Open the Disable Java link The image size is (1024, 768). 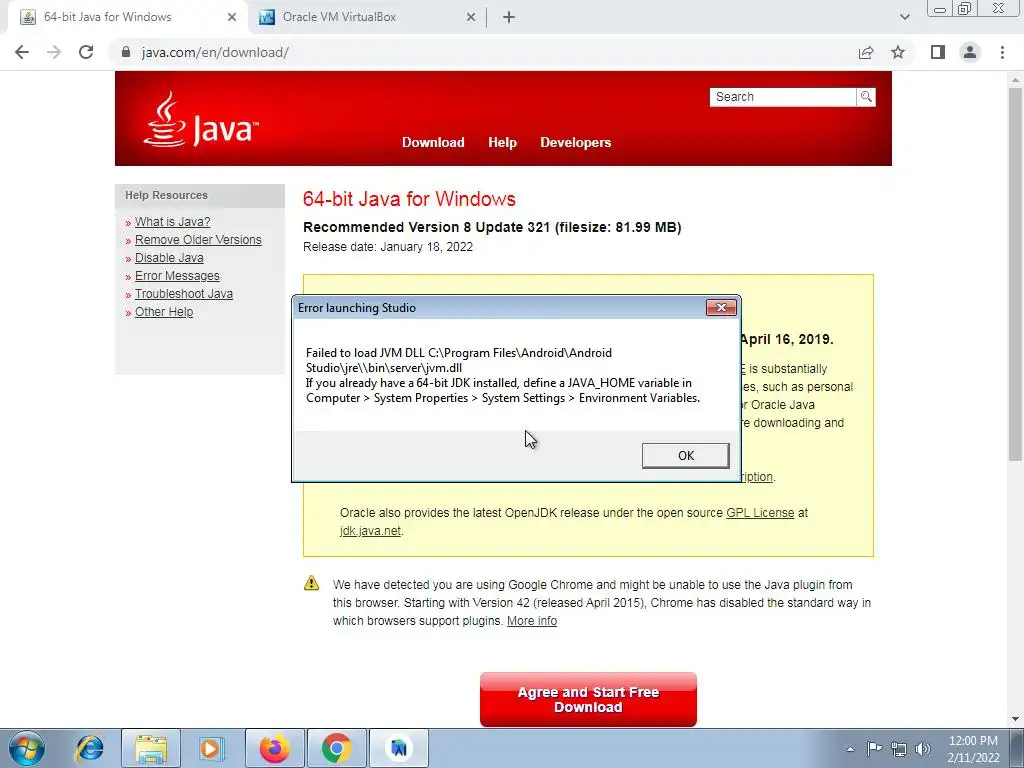(169, 258)
